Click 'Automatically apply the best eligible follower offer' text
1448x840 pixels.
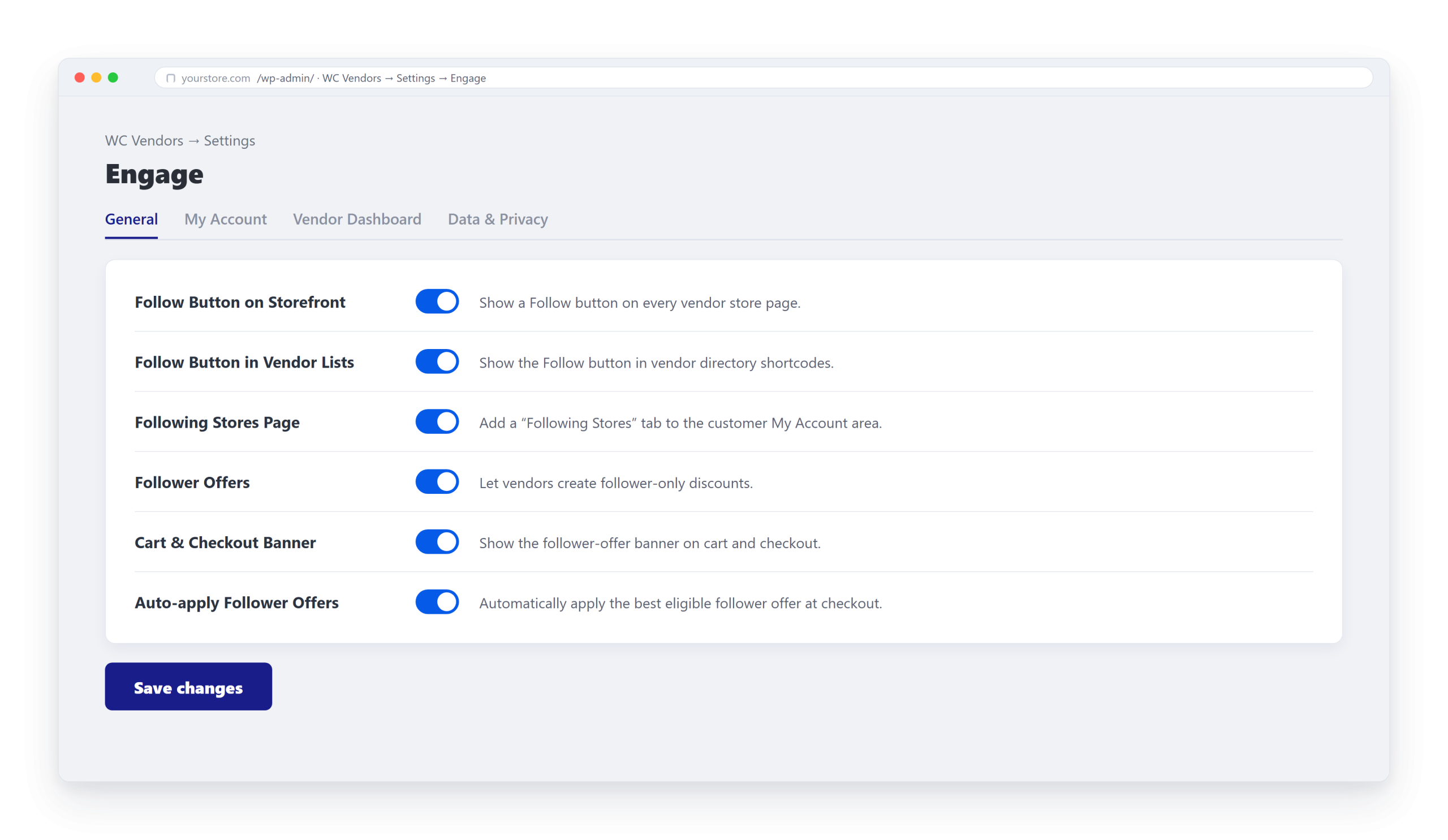680,604
